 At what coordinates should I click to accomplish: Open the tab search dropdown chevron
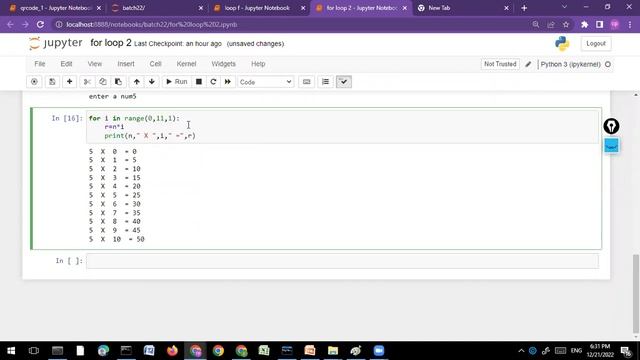pos(564,7)
